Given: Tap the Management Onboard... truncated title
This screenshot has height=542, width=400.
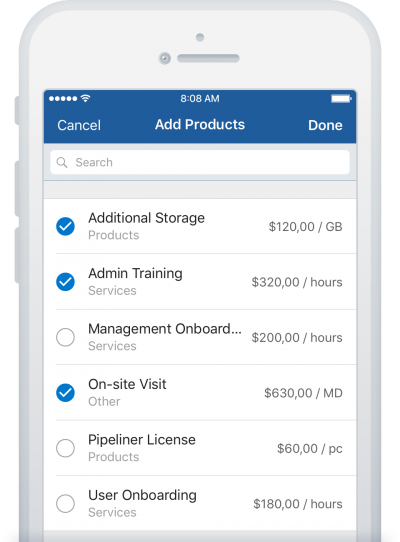Looking at the screenshot, I should pyautogui.click(x=165, y=329).
